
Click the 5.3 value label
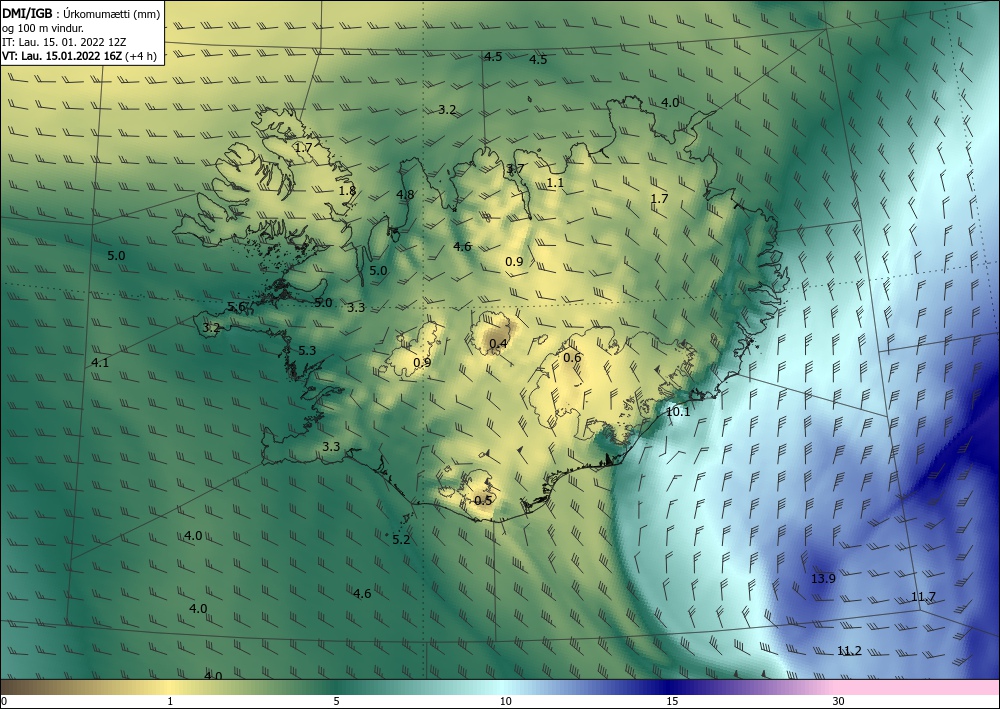[x=307, y=351]
